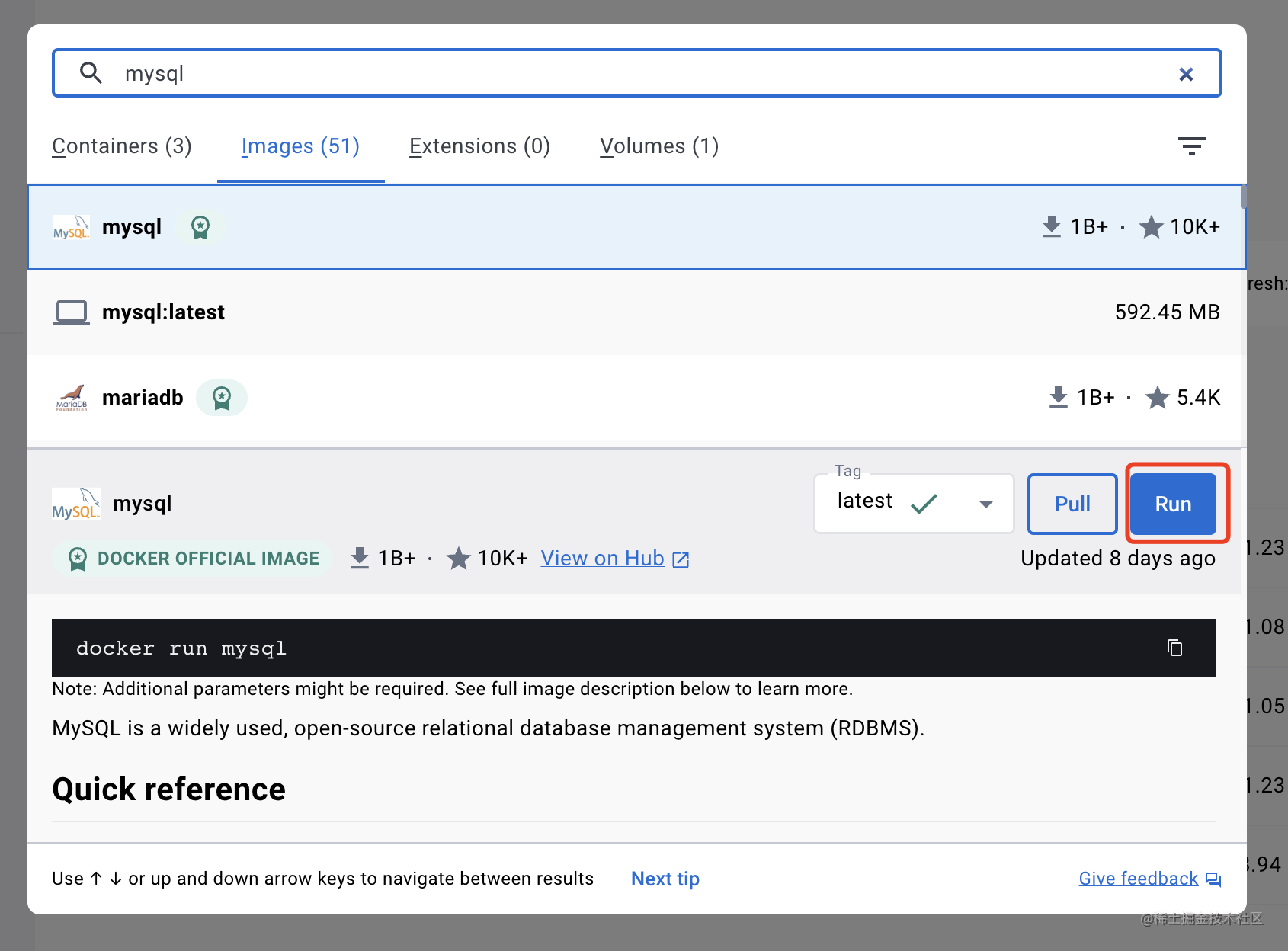Switch to the Containers (3) tab
This screenshot has width=1288, height=951.
point(122,146)
